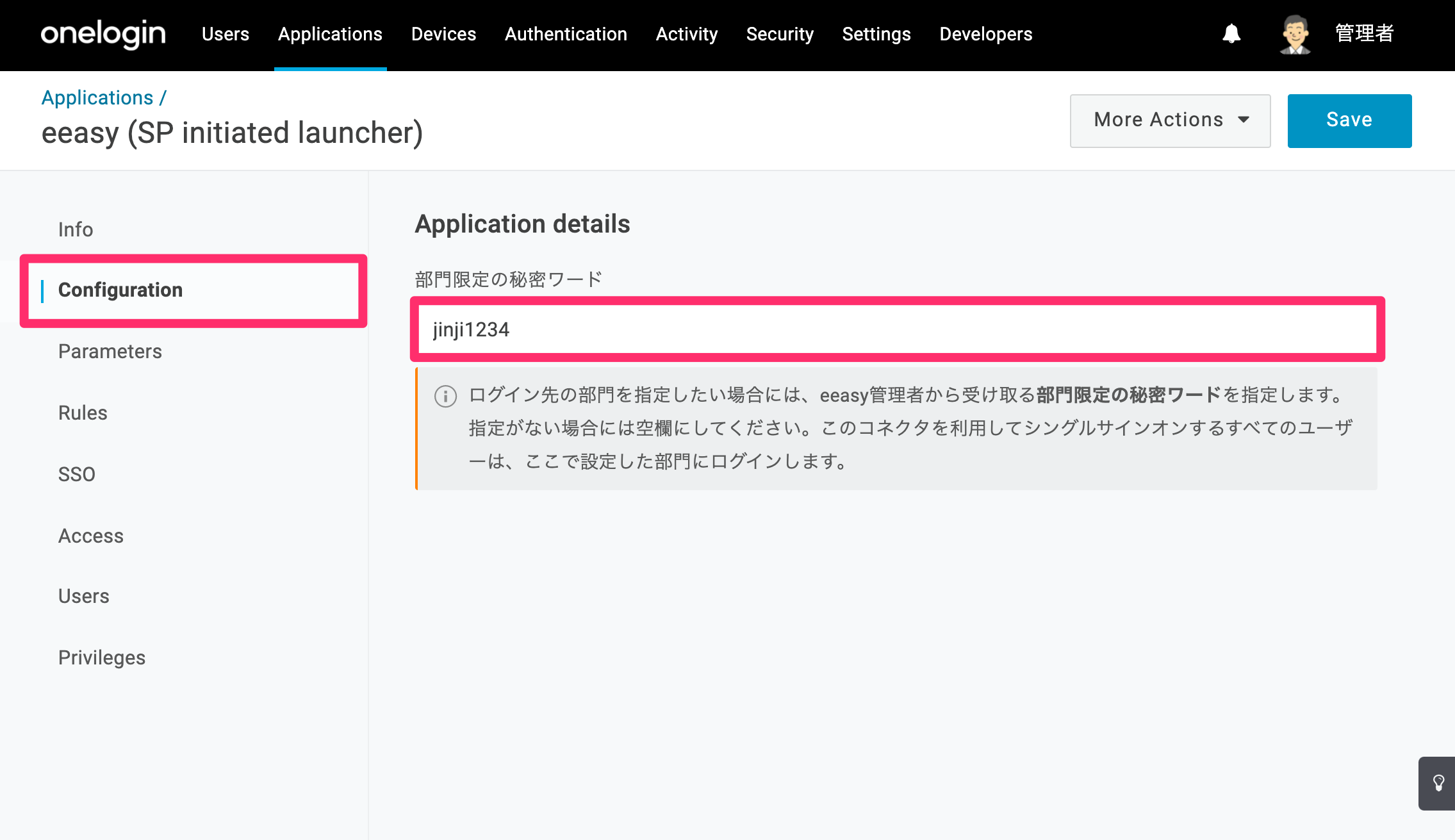Click the info circle icon in the hint box
1455x840 pixels.
coord(445,396)
